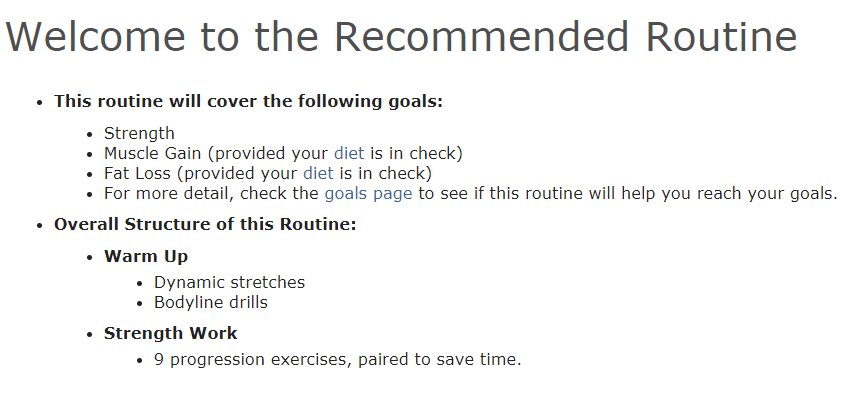Click the Strength Work subheading

point(170,333)
